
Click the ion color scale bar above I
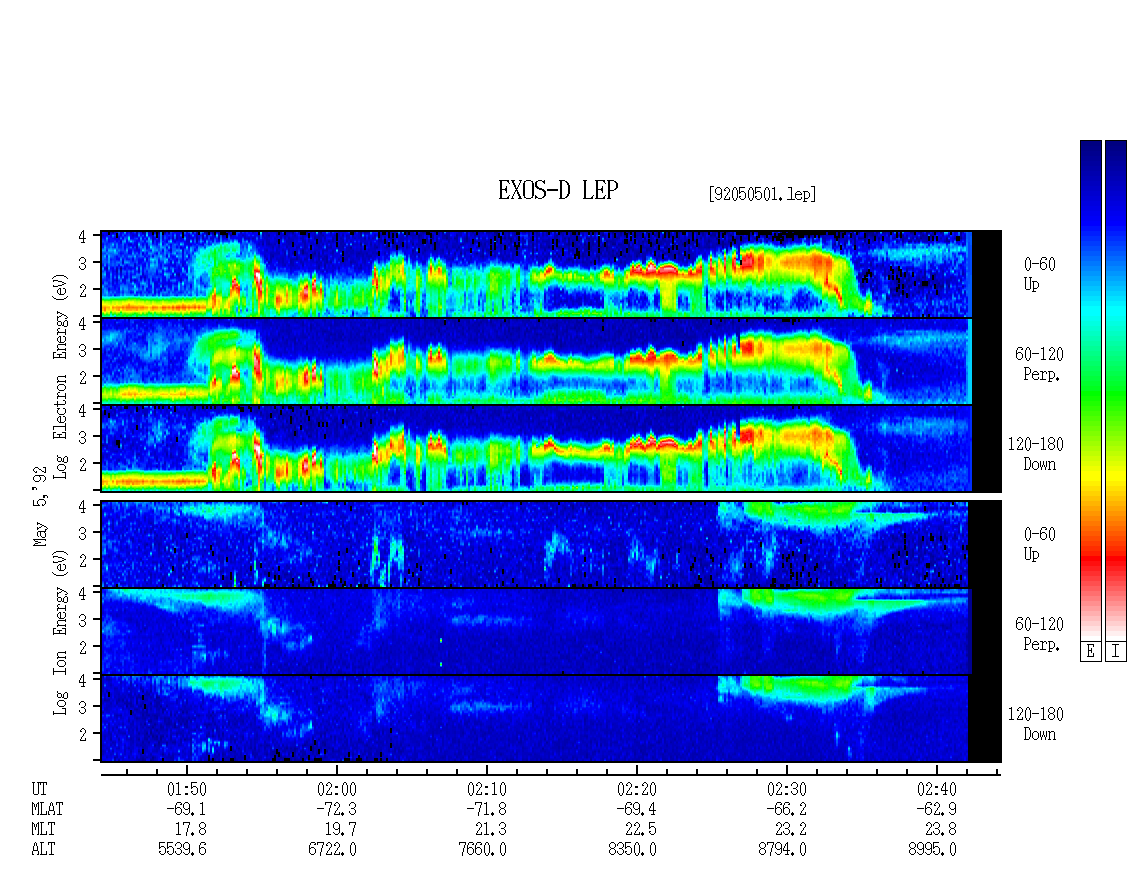1116,390
